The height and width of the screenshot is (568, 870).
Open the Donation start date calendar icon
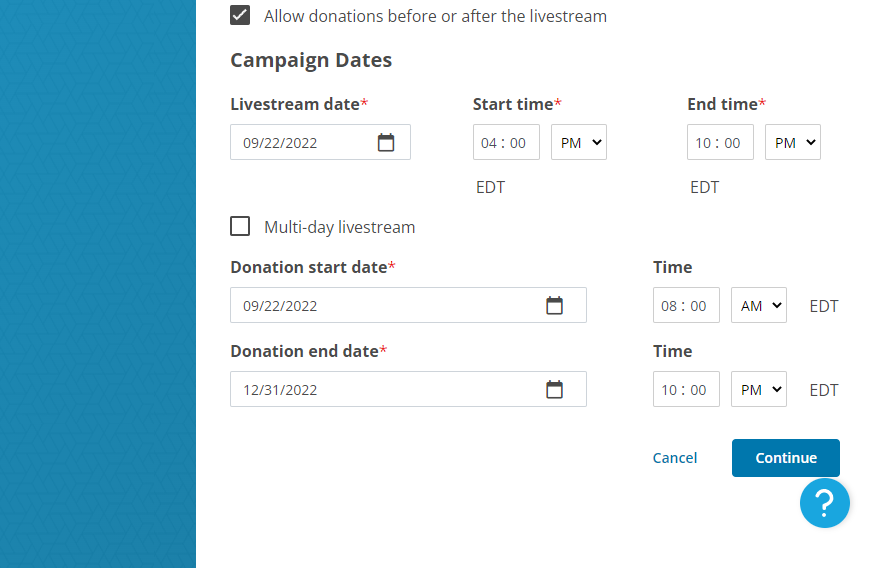[554, 306]
